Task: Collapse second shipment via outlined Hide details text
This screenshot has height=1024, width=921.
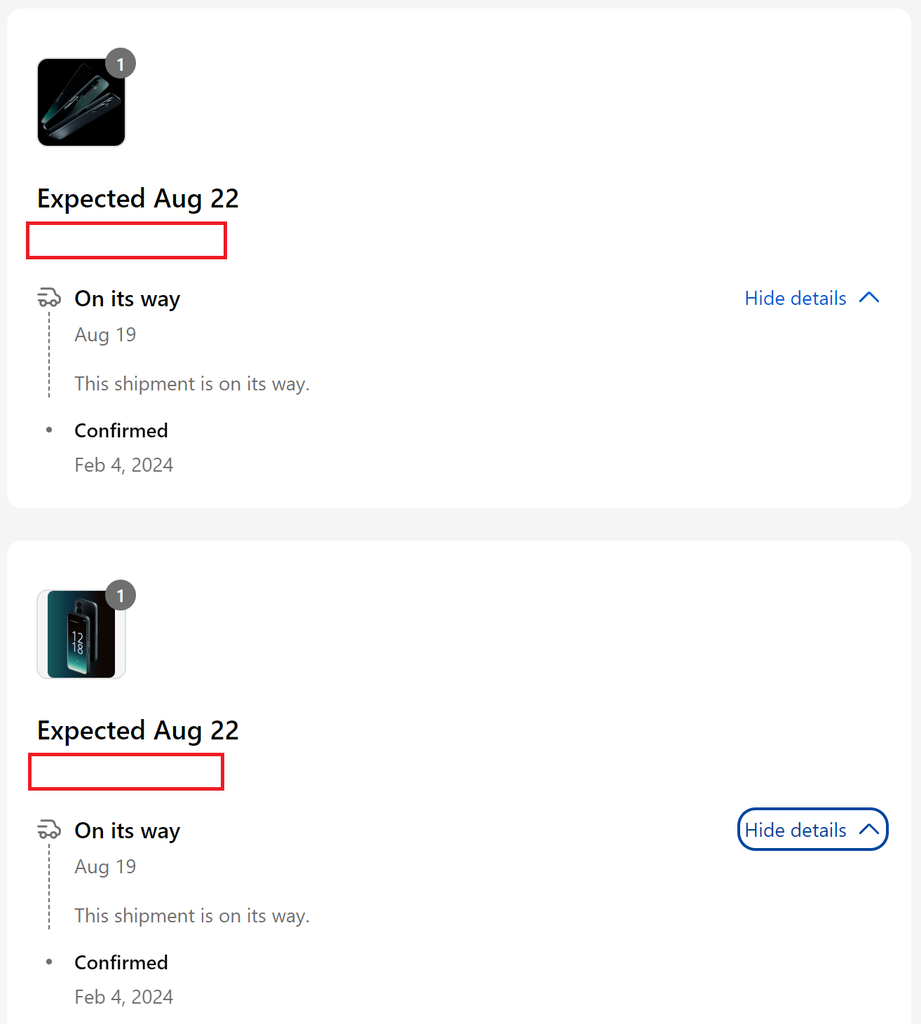Action: [x=796, y=830]
